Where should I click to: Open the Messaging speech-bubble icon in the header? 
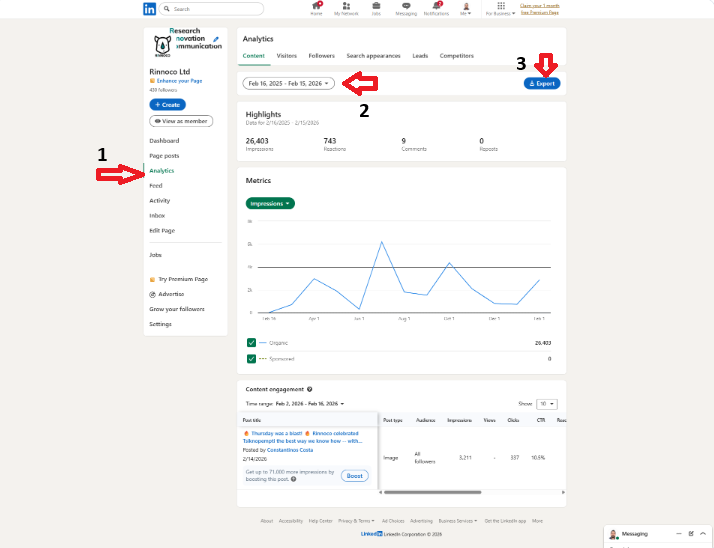406,6
